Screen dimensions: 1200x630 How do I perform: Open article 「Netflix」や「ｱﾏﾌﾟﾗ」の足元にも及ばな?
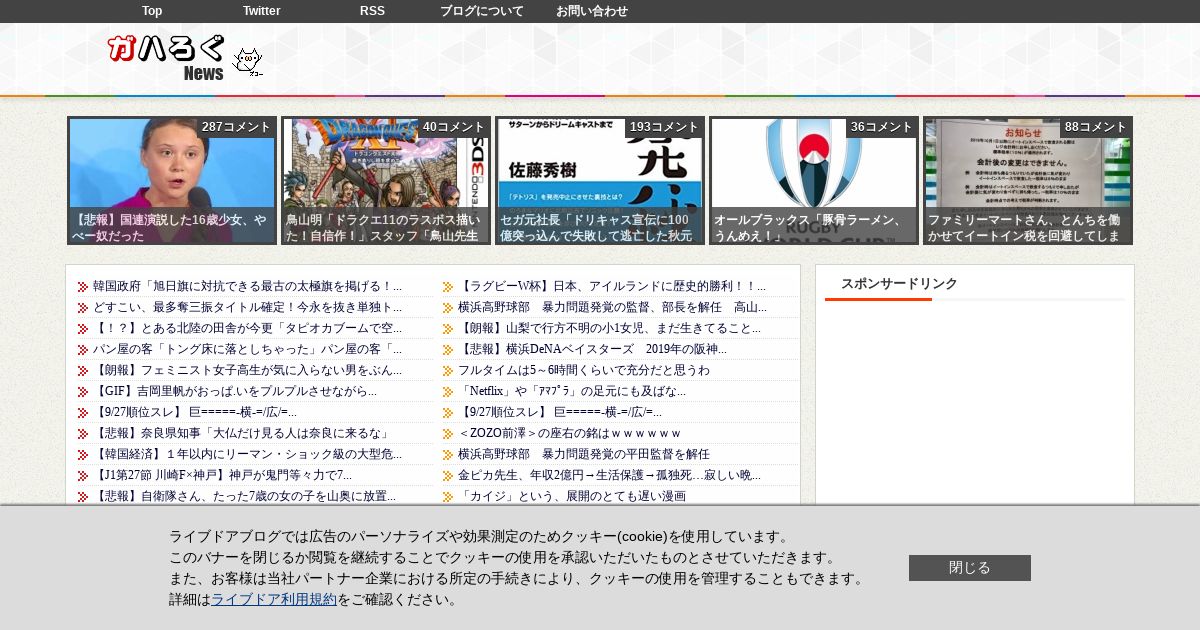[x=572, y=391]
